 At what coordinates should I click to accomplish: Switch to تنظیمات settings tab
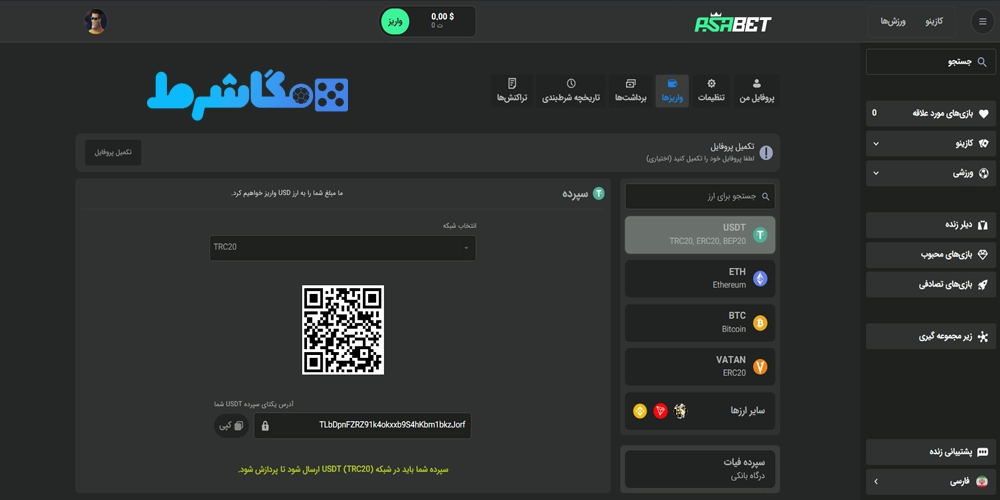[x=711, y=91]
